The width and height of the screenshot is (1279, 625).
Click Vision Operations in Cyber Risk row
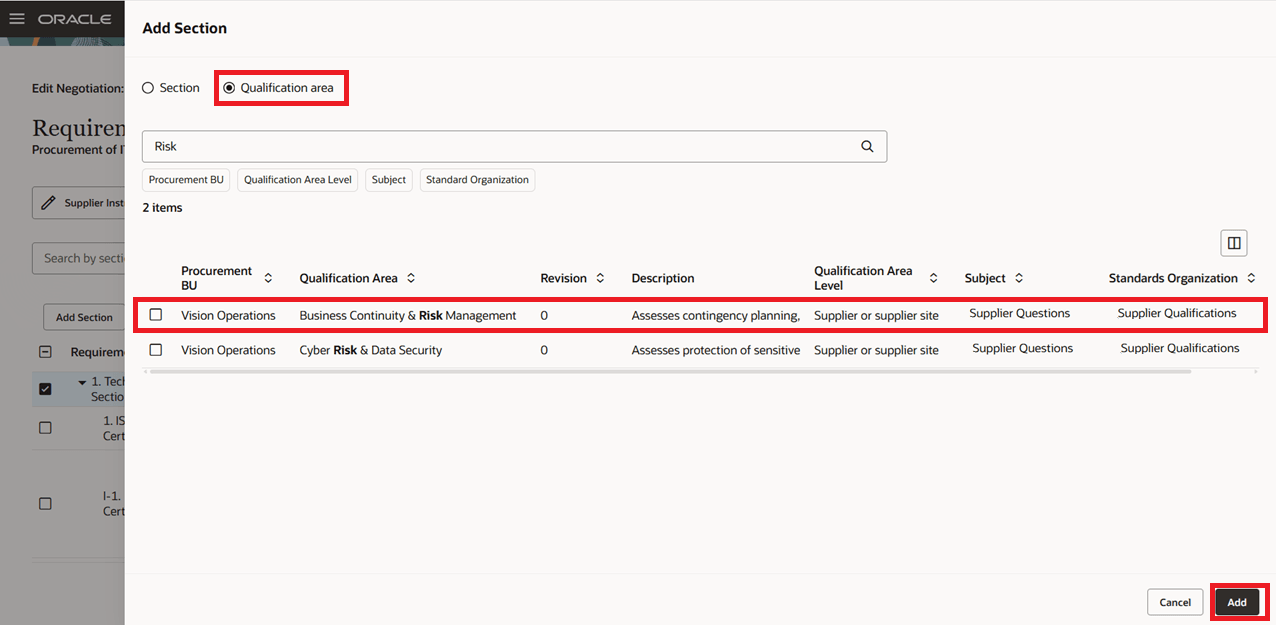[228, 350]
